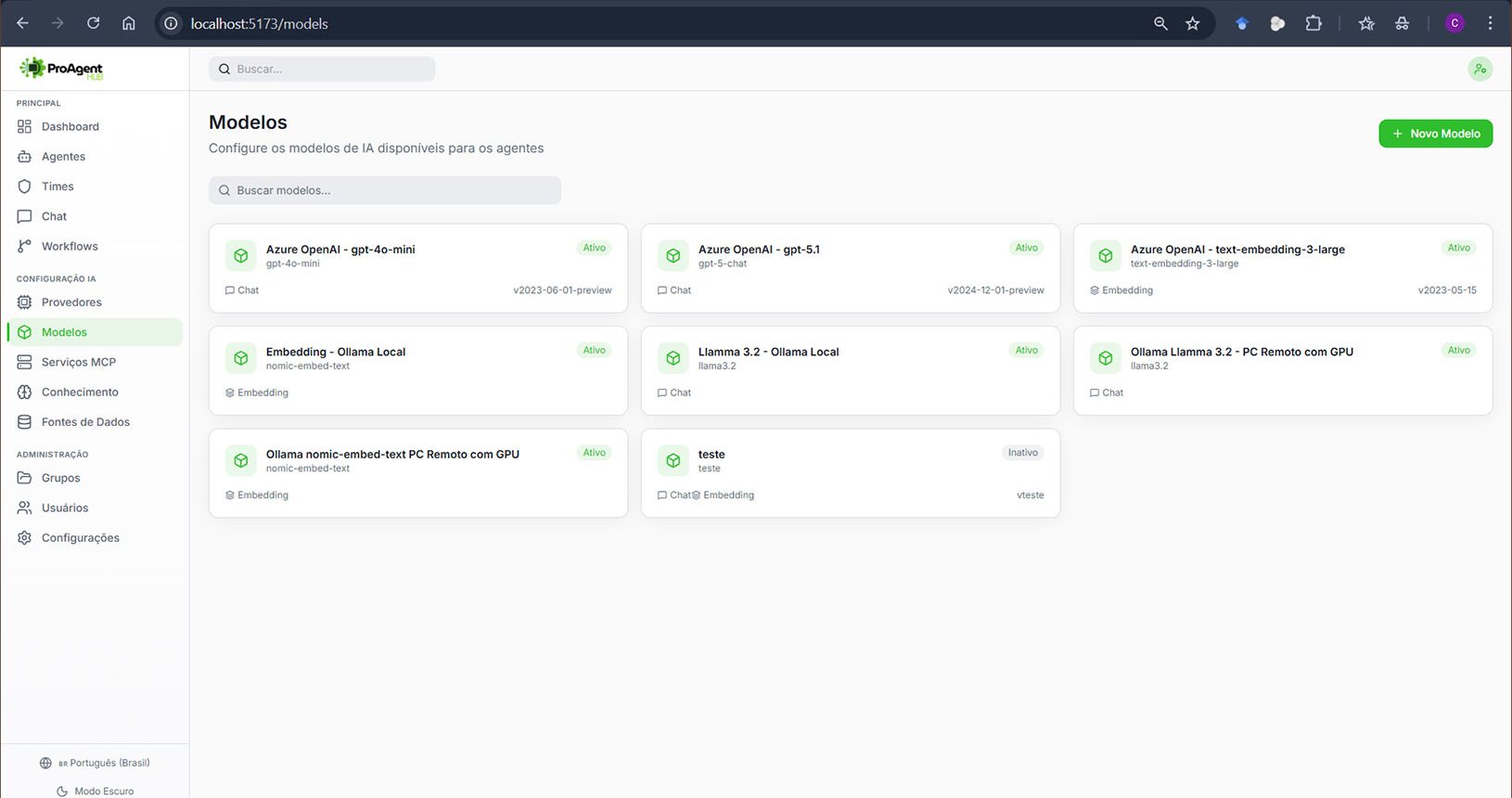Open the Llamma 3.2 - Ollama Local card

pos(850,370)
